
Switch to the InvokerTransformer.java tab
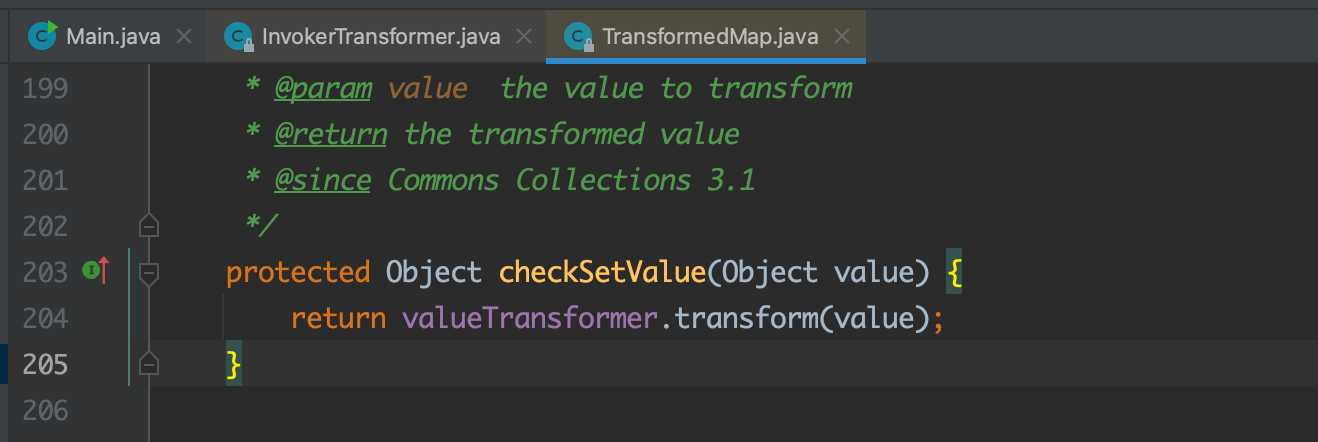tap(380, 37)
